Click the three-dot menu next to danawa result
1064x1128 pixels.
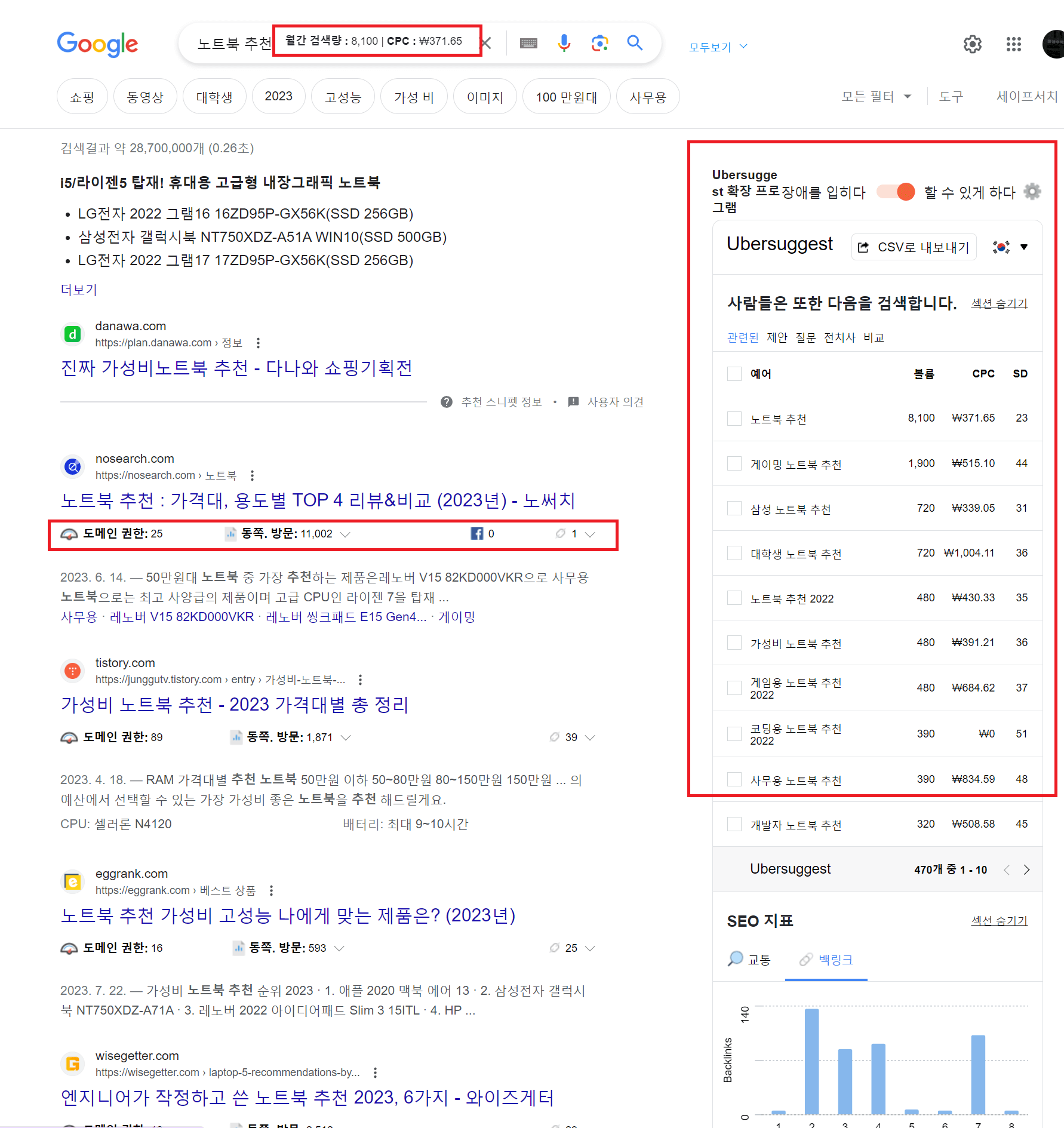click(258, 343)
